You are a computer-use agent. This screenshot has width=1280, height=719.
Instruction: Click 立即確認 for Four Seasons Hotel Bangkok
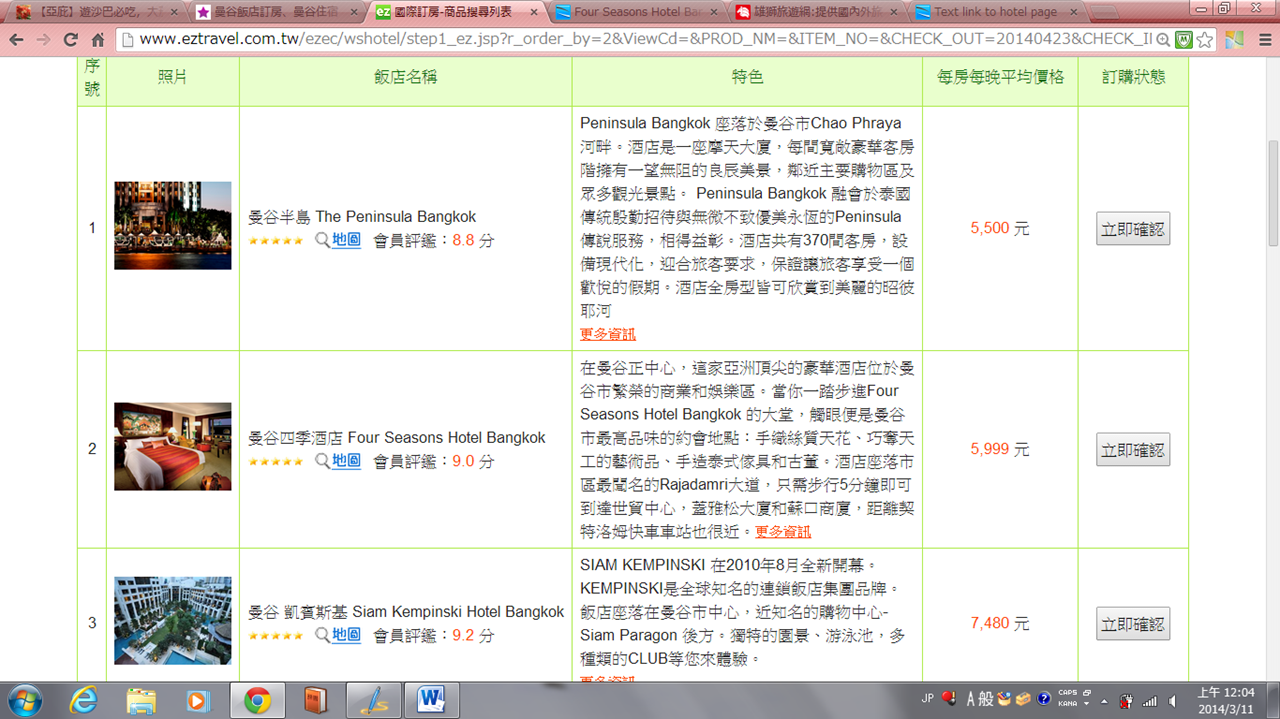point(1133,450)
